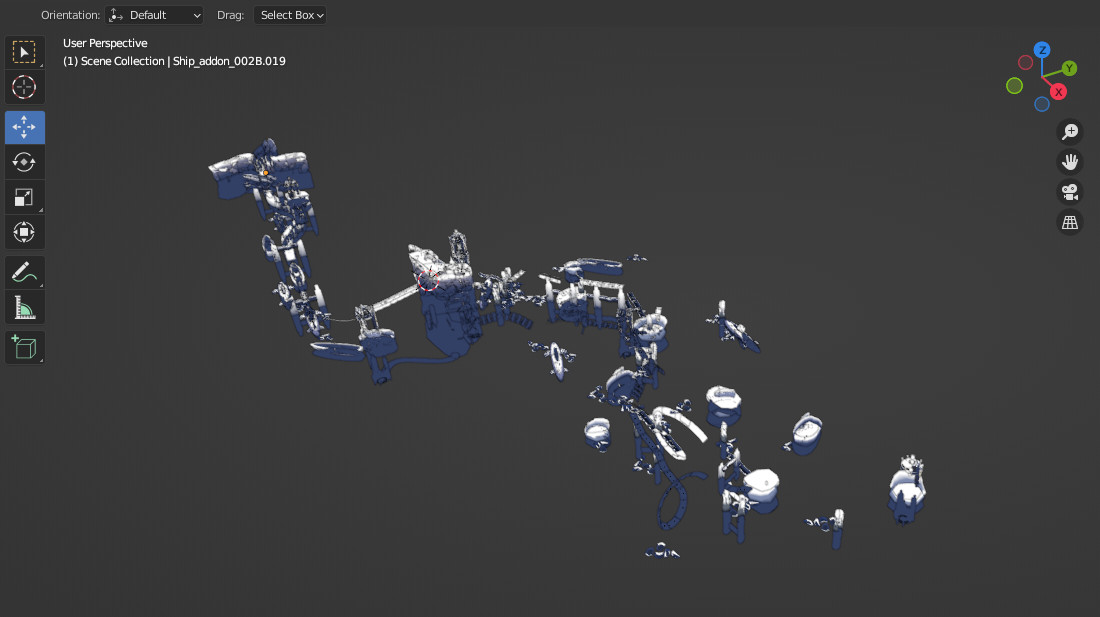Select the Box Select tool in the toolbar
The width and height of the screenshot is (1100, 617).
[x=24, y=52]
